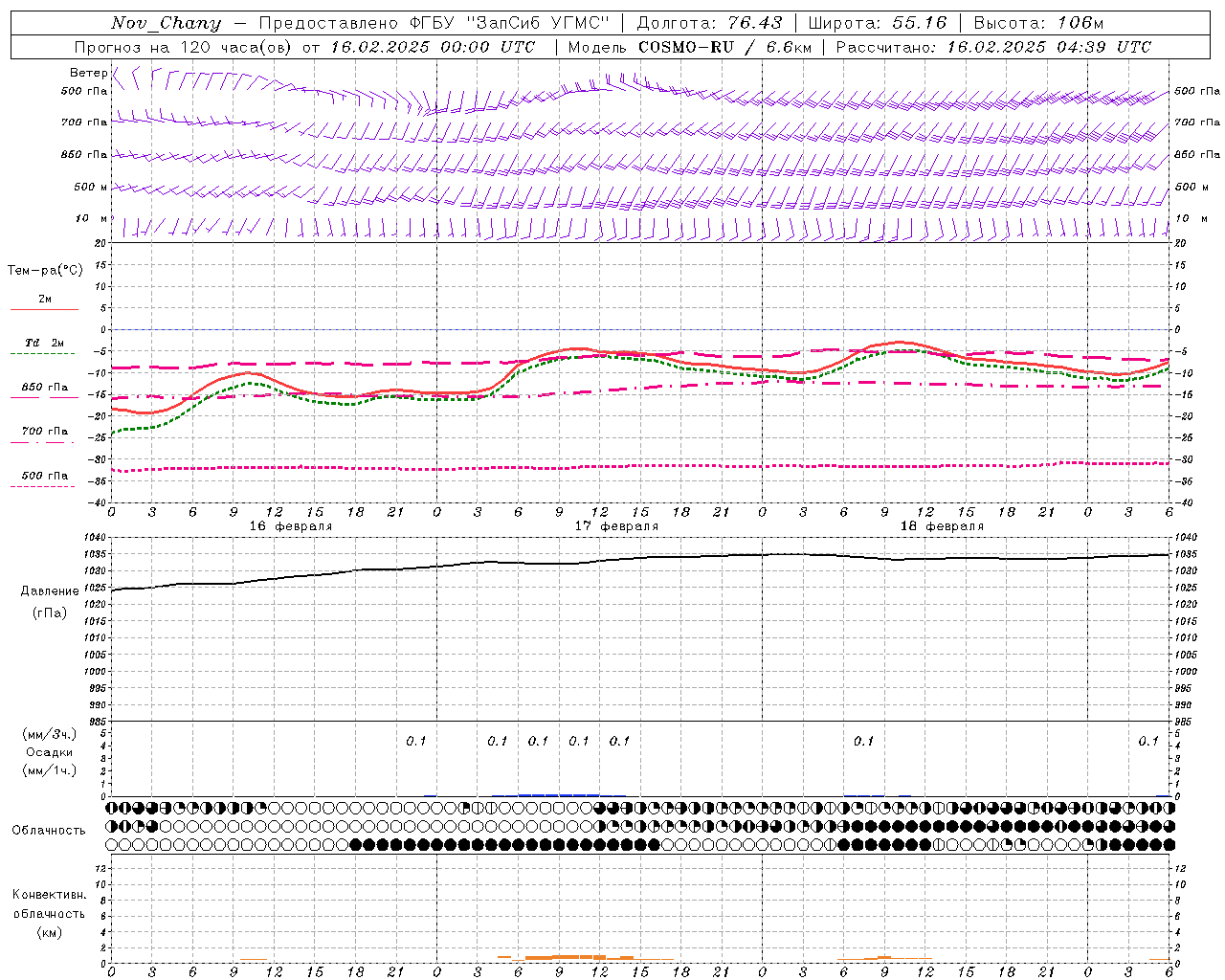The image size is (1225, 980).
Task: Click the Конвективн. label text
Action: tap(49, 895)
